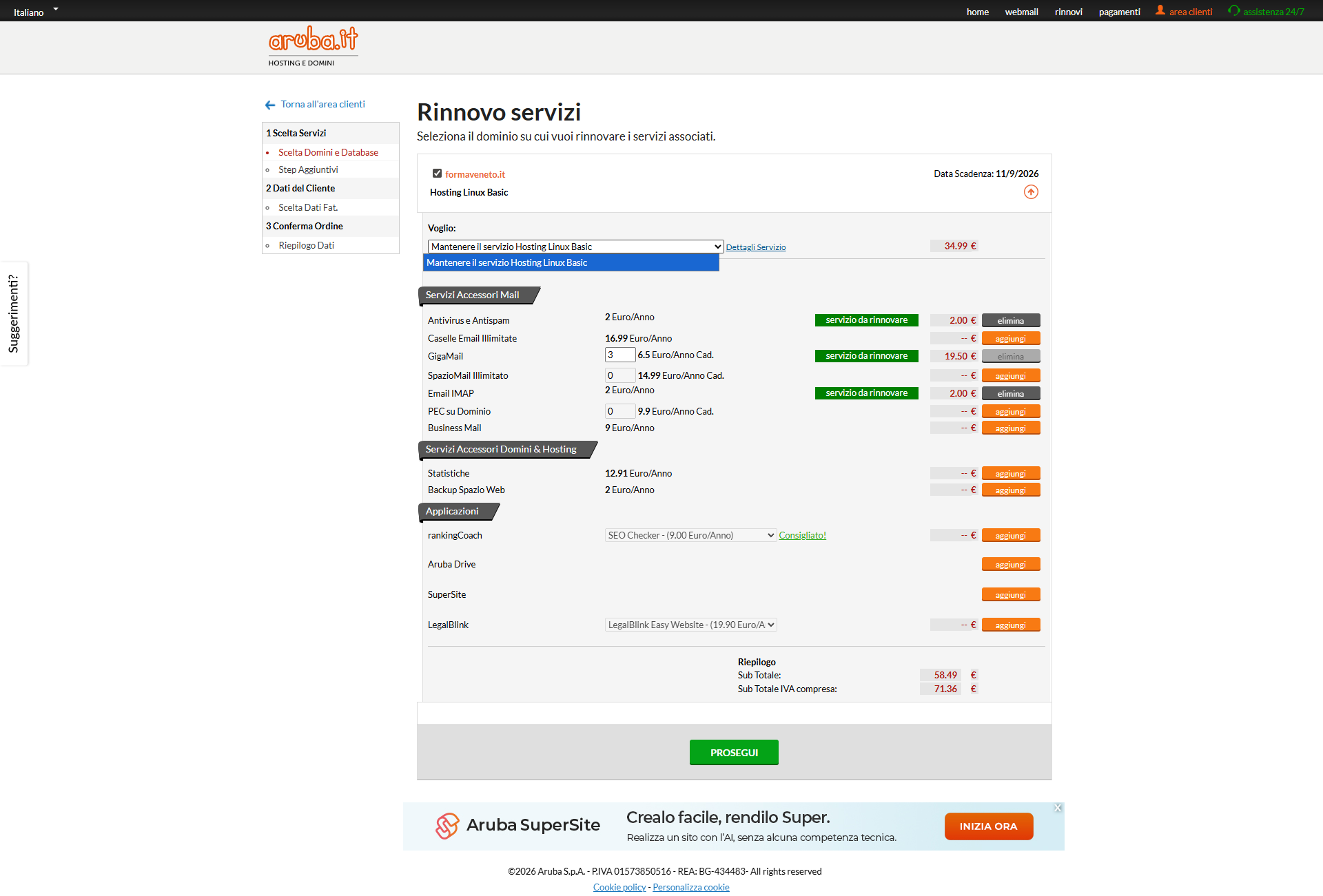Screen dimensions: 1323x896
Task: Open webmail from the top navigation
Action: pyautogui.click(x=1021, y=12)
